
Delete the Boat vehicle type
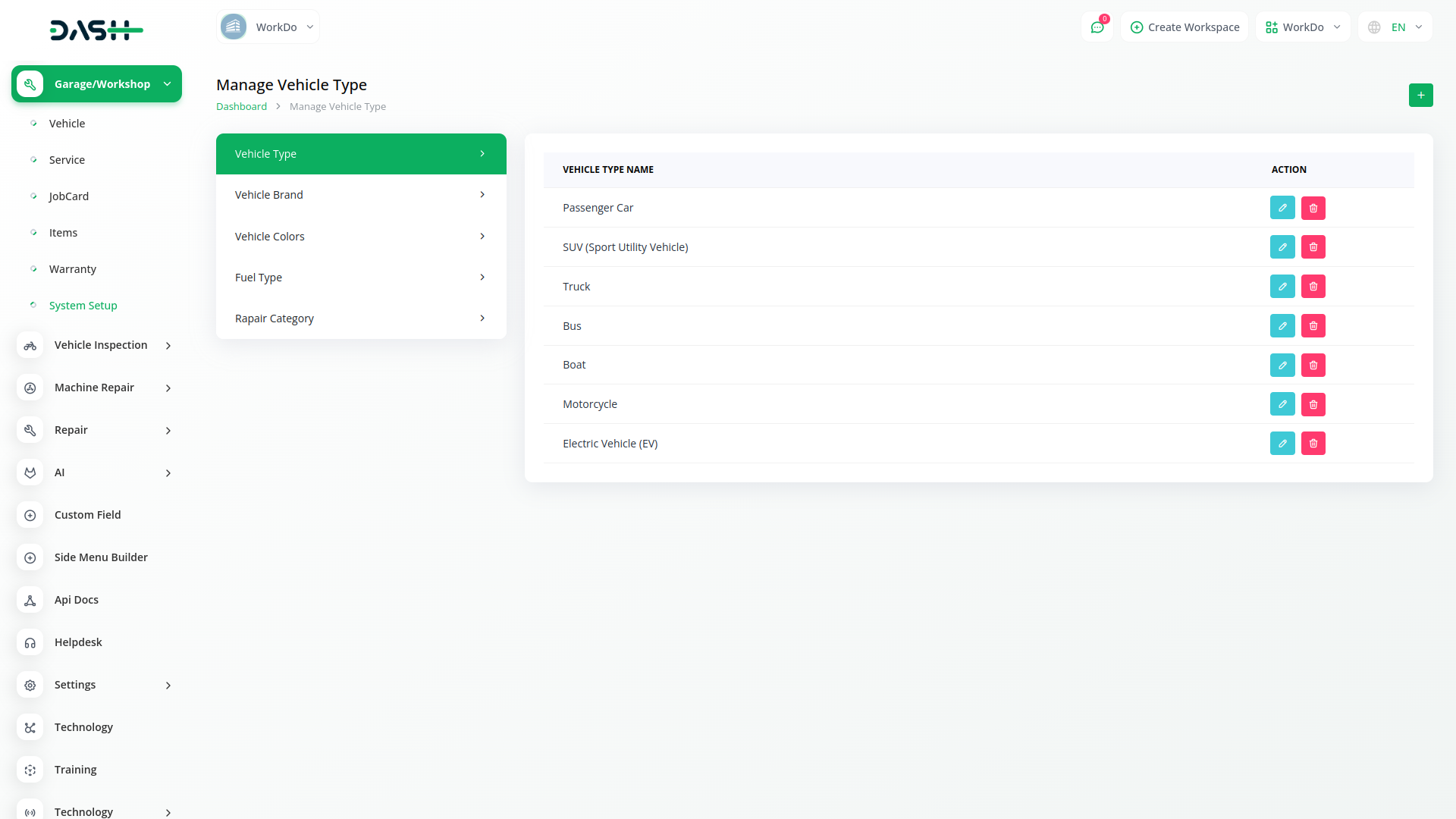(x=1313, y=366)
